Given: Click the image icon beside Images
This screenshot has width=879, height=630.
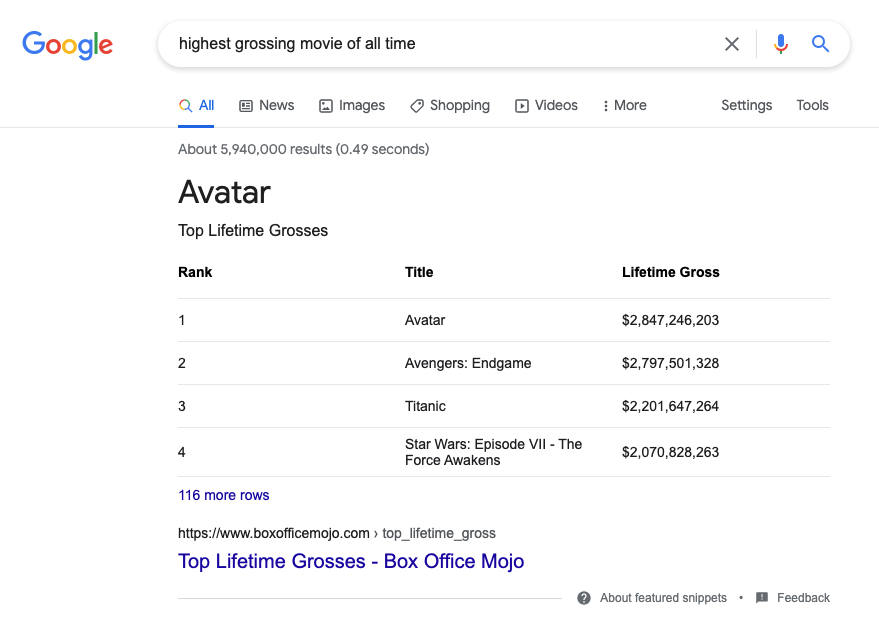Looking at the screenshot, I should point(325,105).
